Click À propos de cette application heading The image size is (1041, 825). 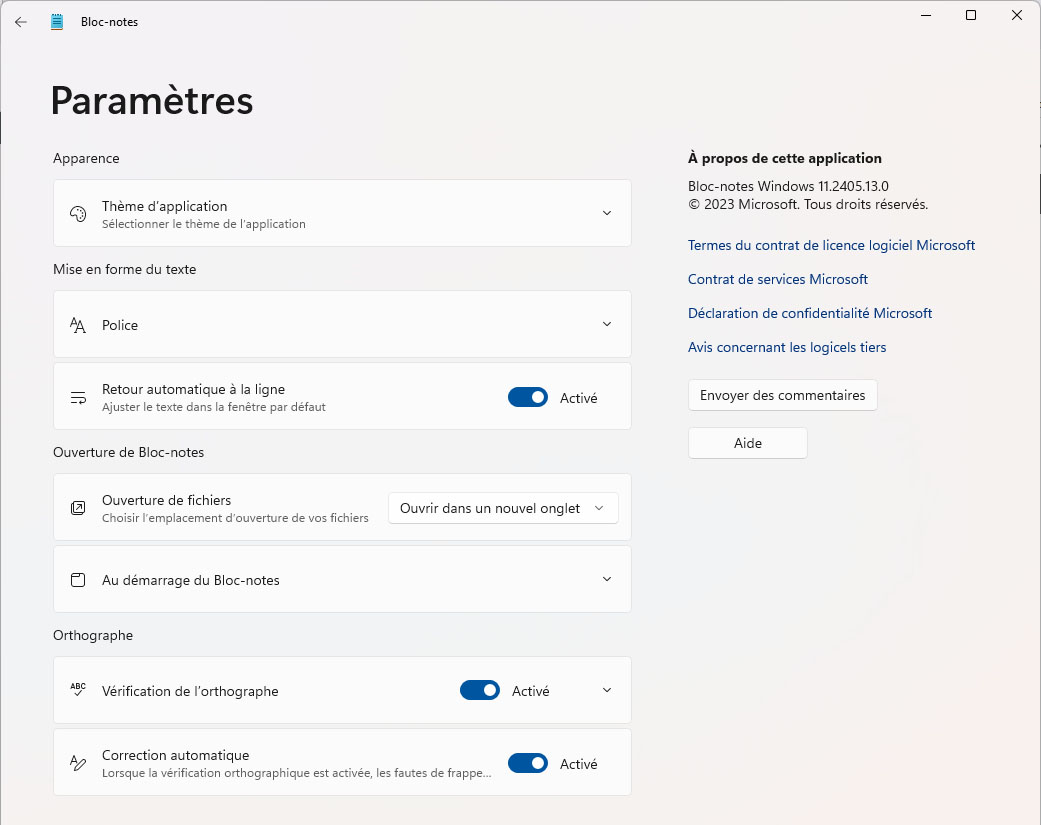pyautogui.click(x=785, y=158)
